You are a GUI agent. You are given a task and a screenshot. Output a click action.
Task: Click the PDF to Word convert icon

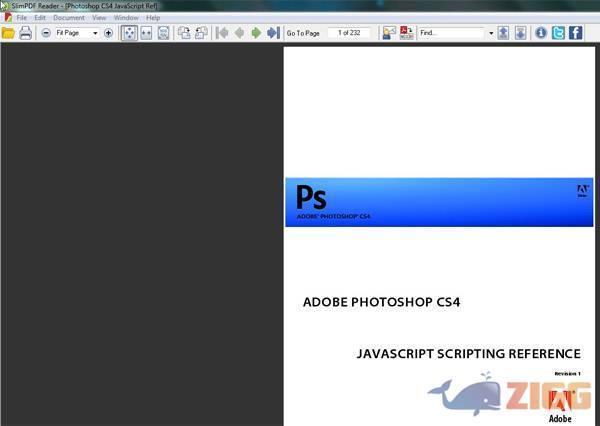coord(406,33)
